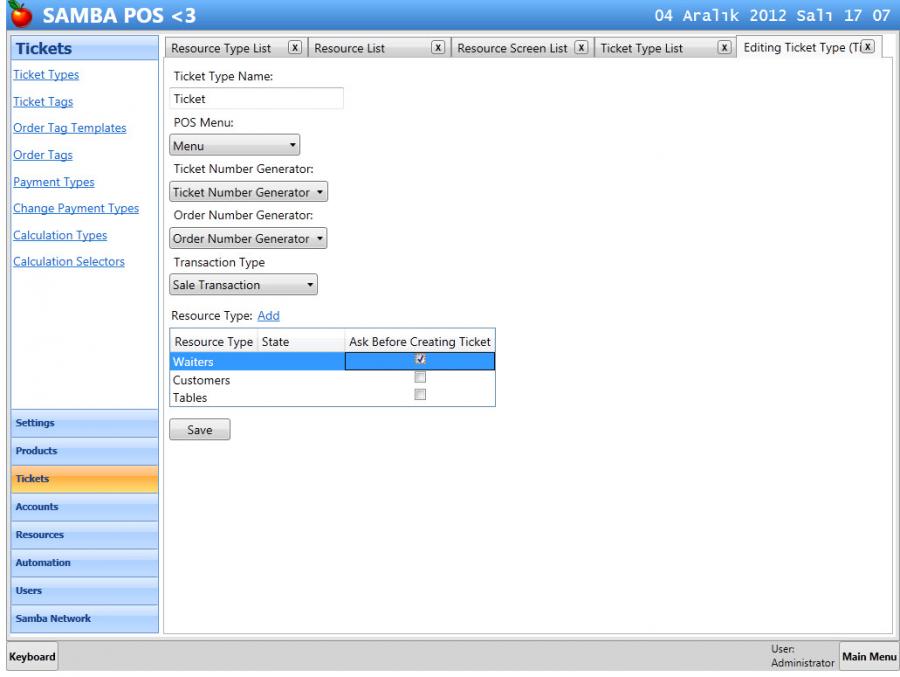The width and height of the screenshot is (900, 677).
Task: Click the Add resource type link
Action: pyautogui.click(x=268, y=315)
